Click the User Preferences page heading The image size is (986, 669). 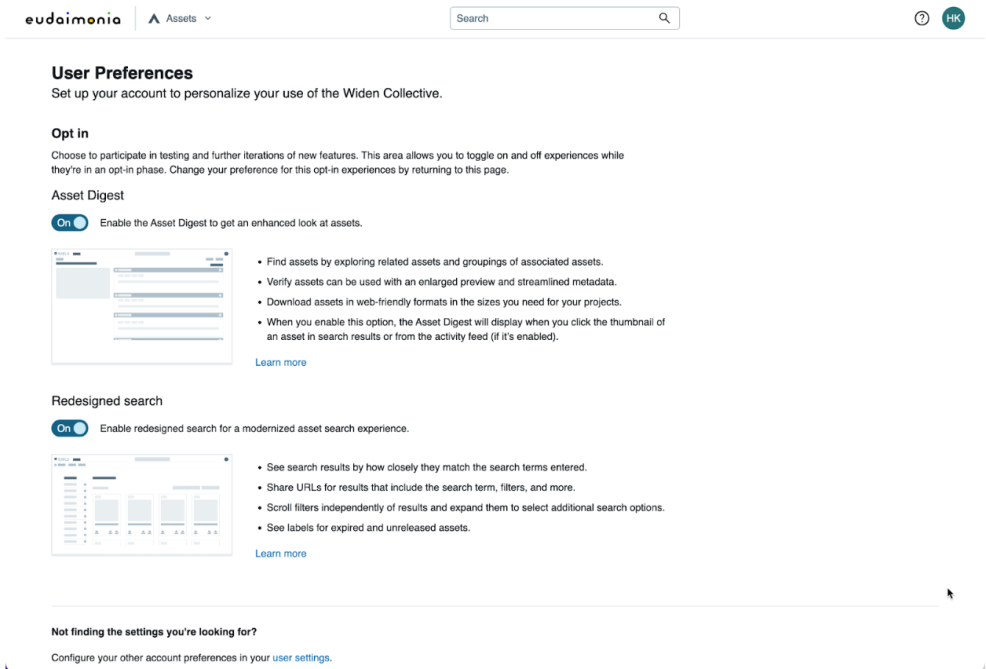(122, 73)
